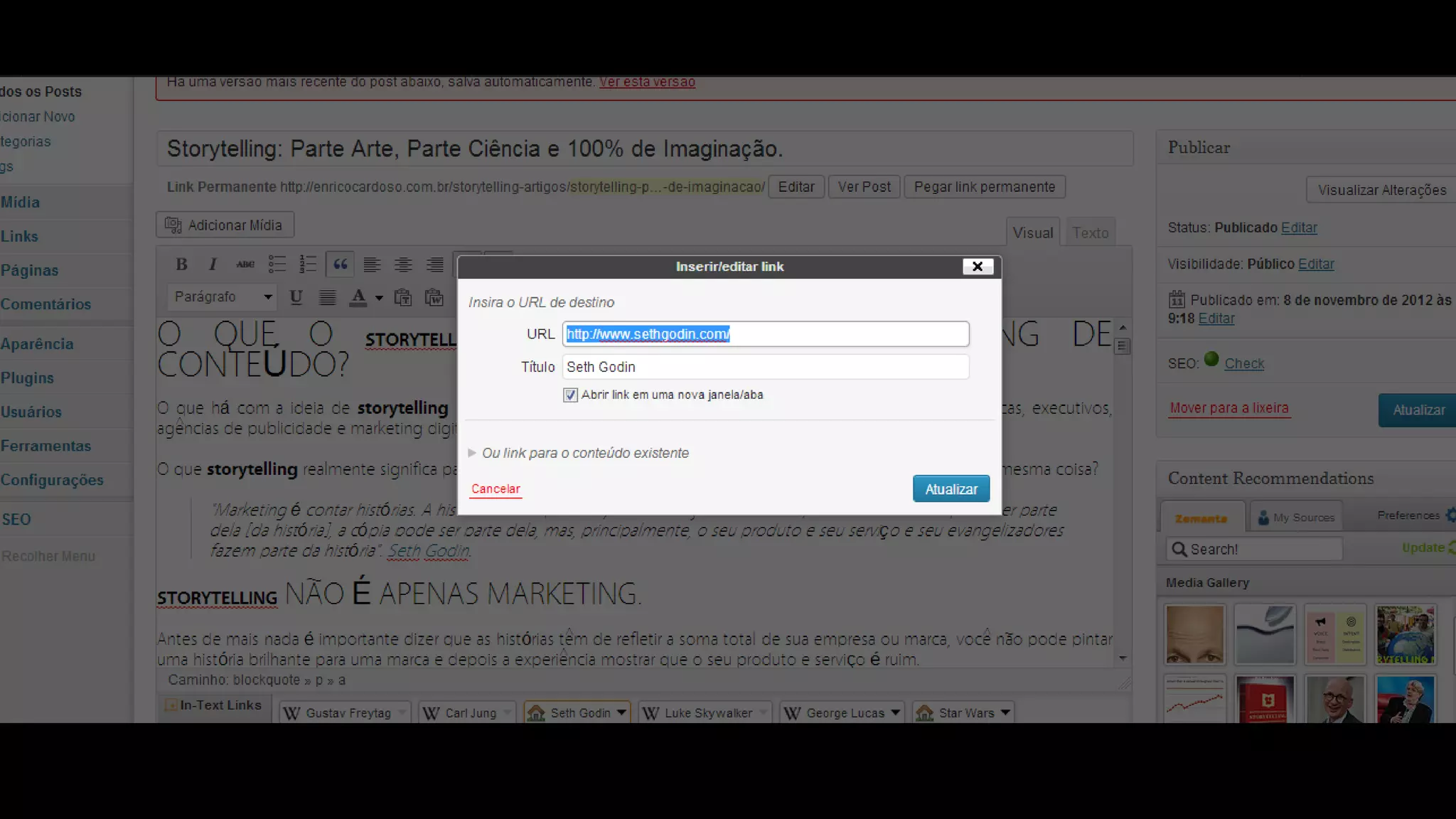Click the green SEO status indicator
This screenshot has width=1456, height=819.
[1211, 359]
